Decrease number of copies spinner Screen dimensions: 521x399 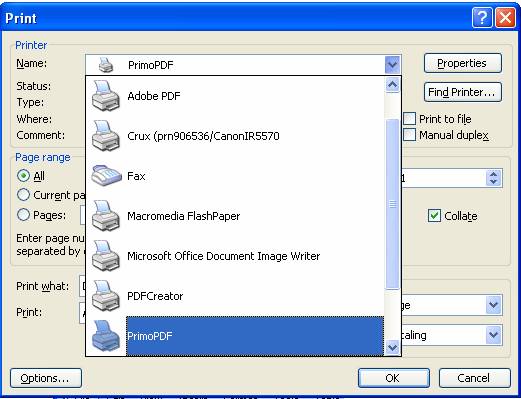(x=493, y=182)
